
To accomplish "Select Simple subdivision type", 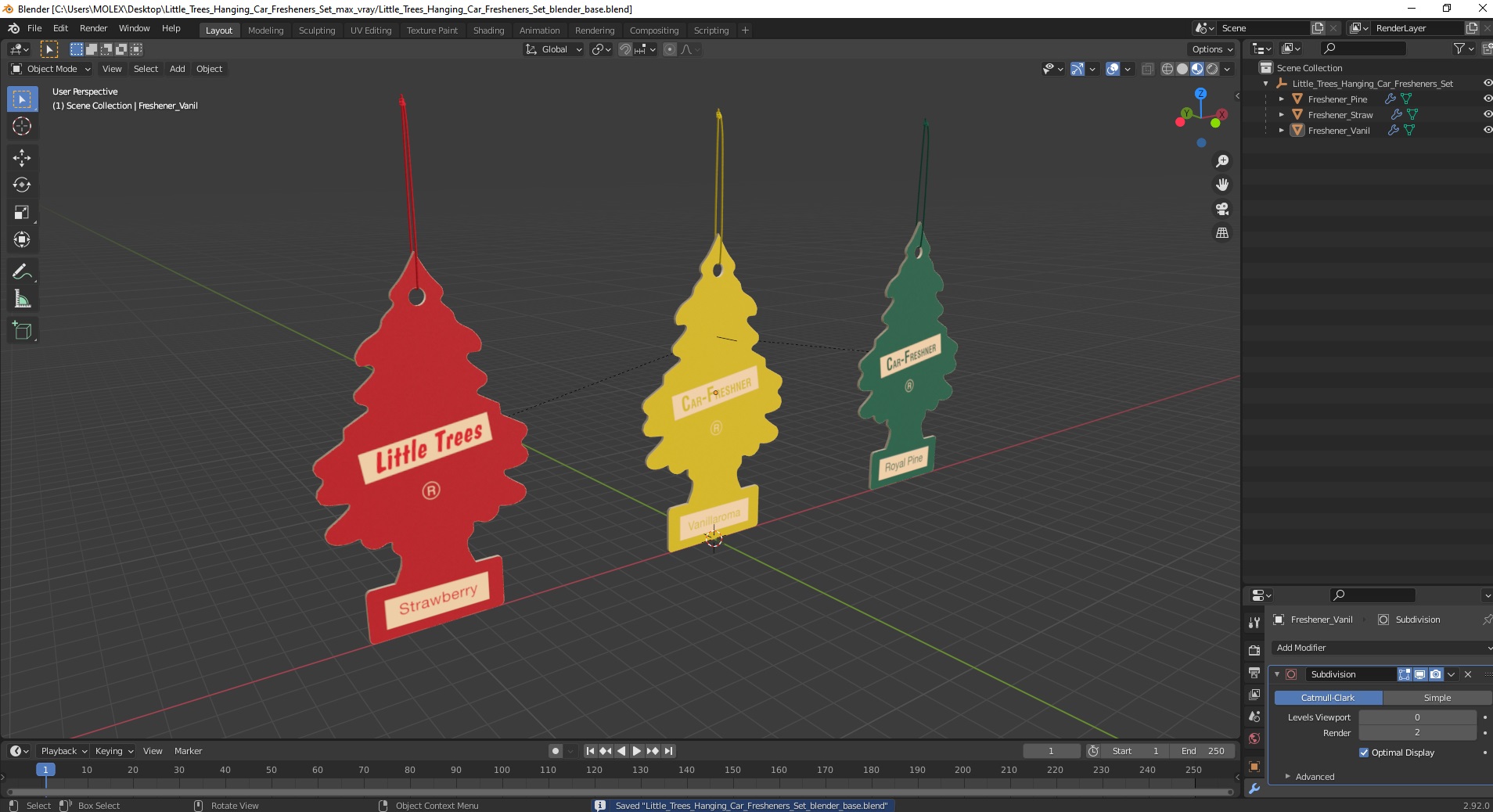I will coord(1437,698).
